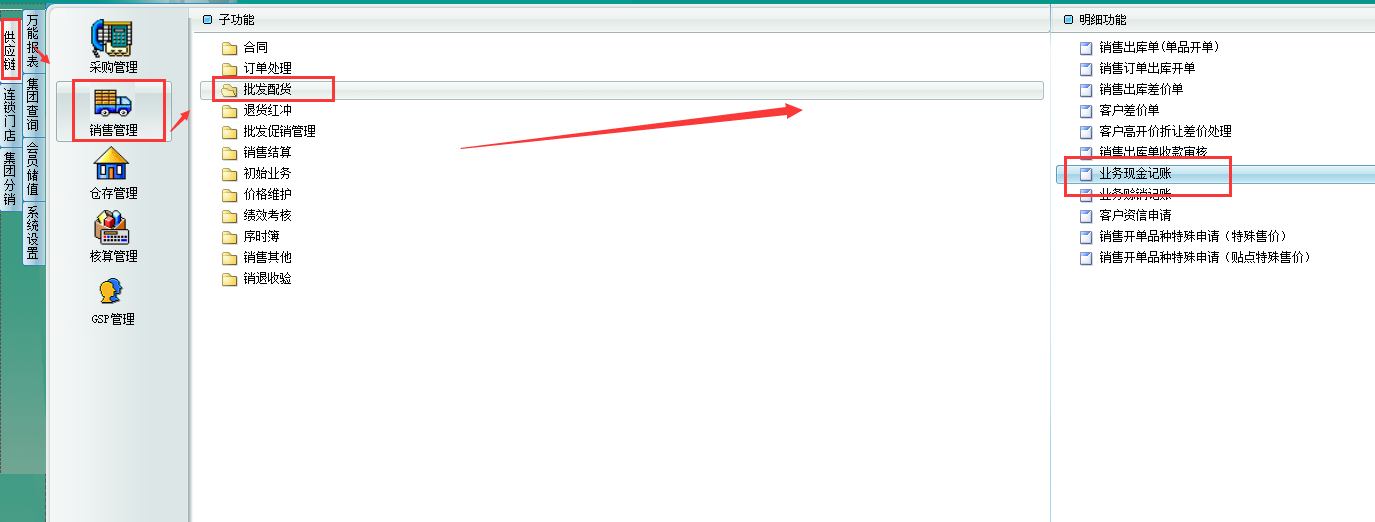Open the 退货红冲 folder
1375x522 pixels.
(267, 110)
